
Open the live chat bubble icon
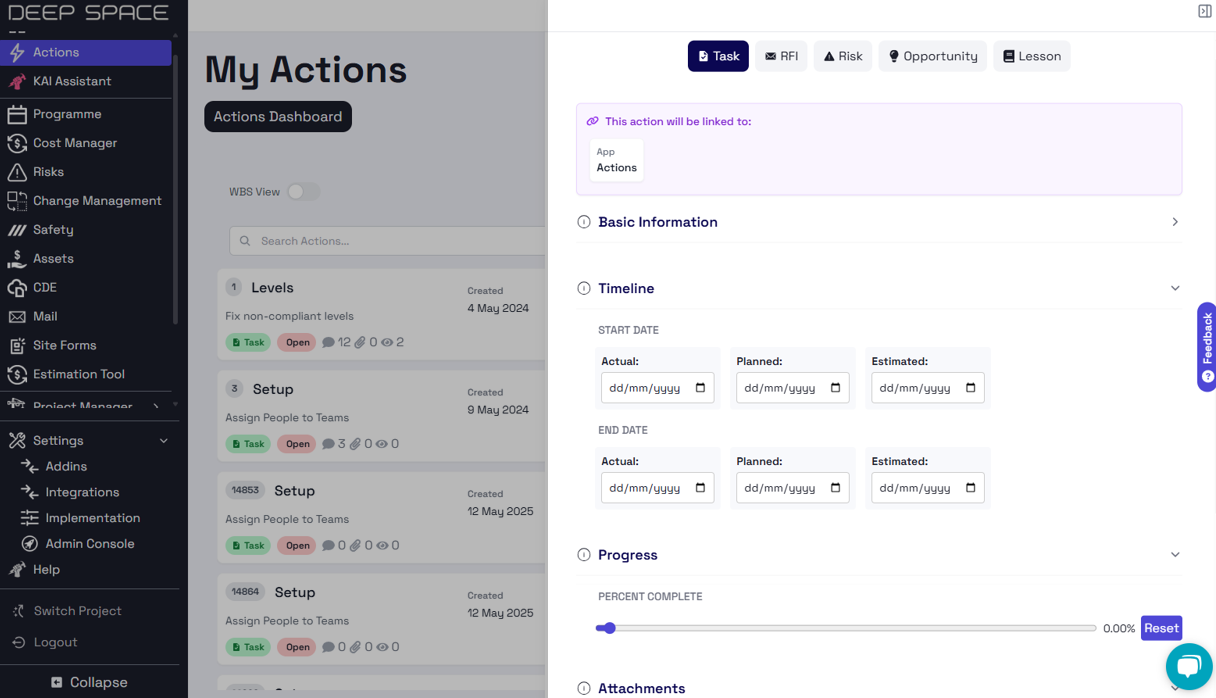[1188, 666]
